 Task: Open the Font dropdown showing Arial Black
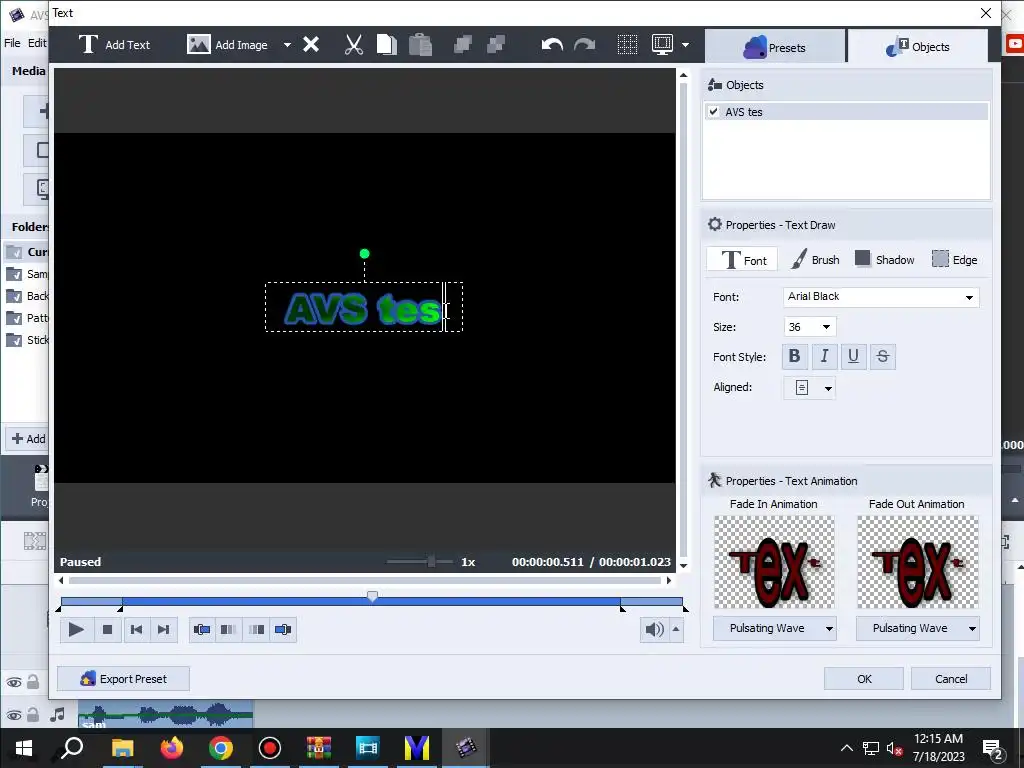pyautogui.click(x=881, y=297)
